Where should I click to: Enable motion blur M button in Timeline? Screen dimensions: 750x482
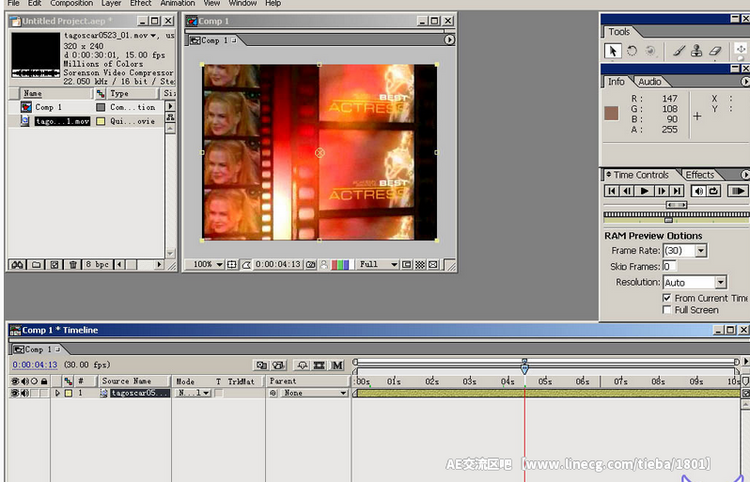click(x=337, y=365)
